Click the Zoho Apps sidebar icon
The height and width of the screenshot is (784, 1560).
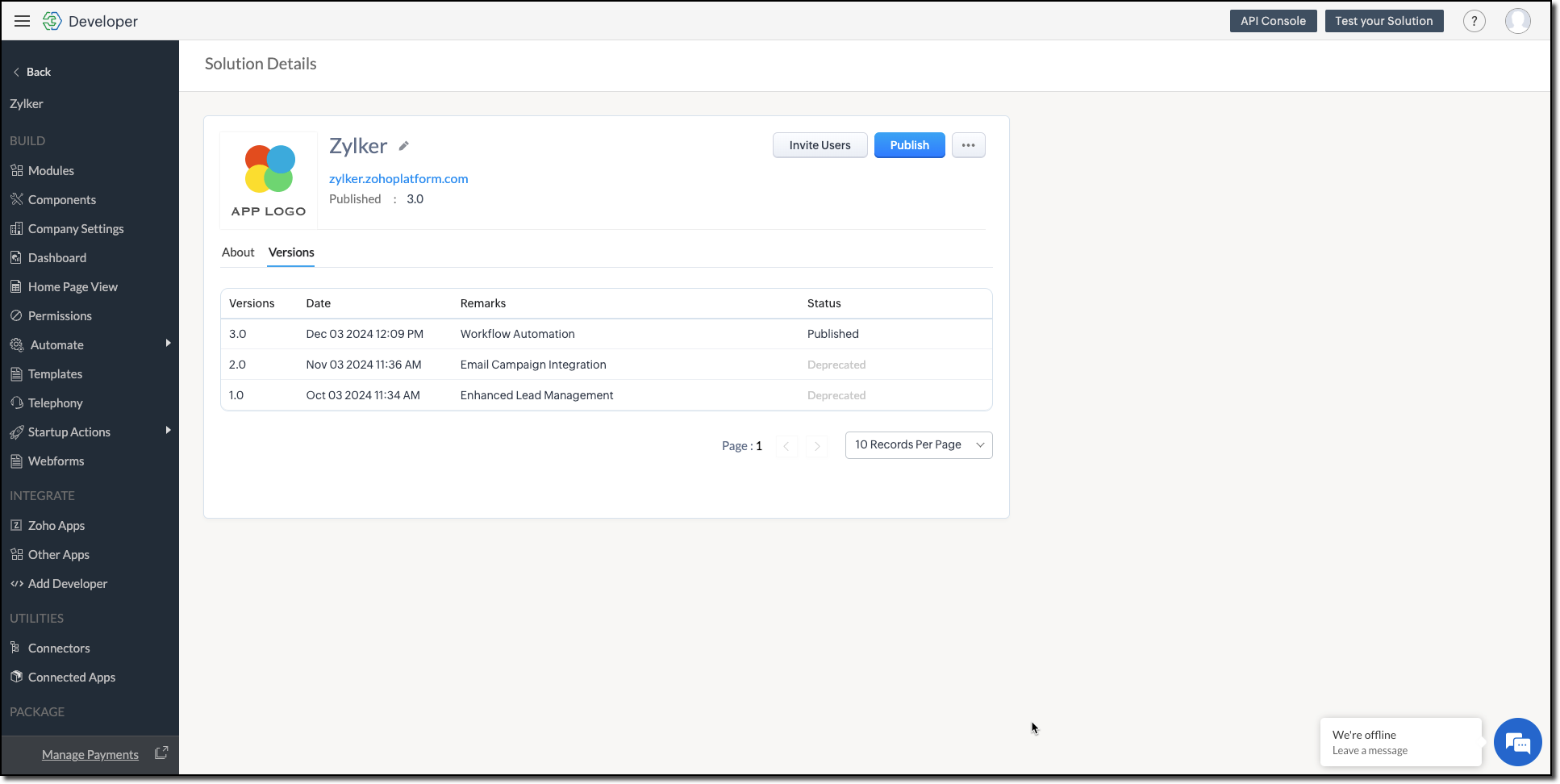(x=16, y=525)
